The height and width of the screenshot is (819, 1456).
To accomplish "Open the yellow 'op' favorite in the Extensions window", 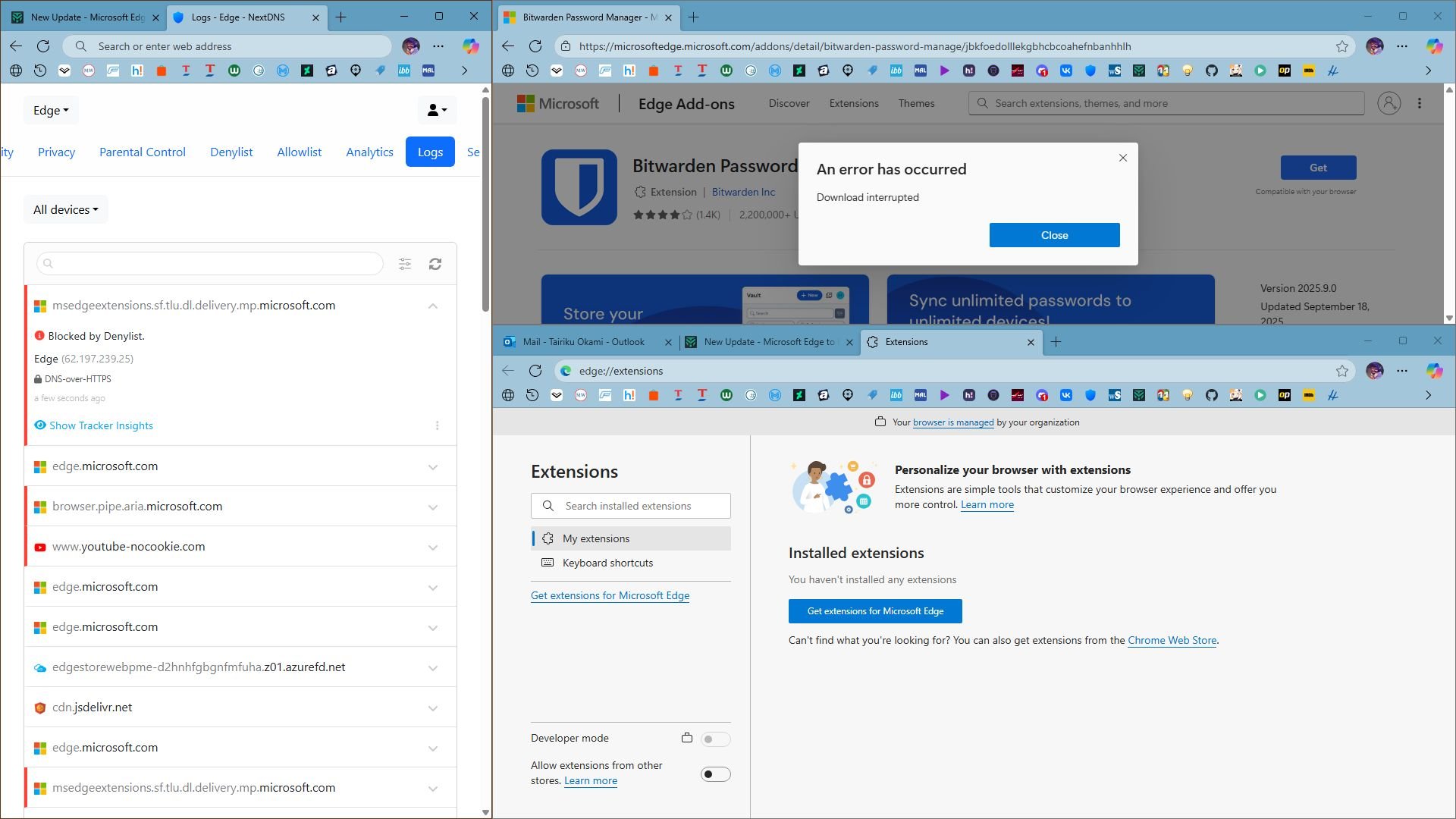I will [1285, 395].
